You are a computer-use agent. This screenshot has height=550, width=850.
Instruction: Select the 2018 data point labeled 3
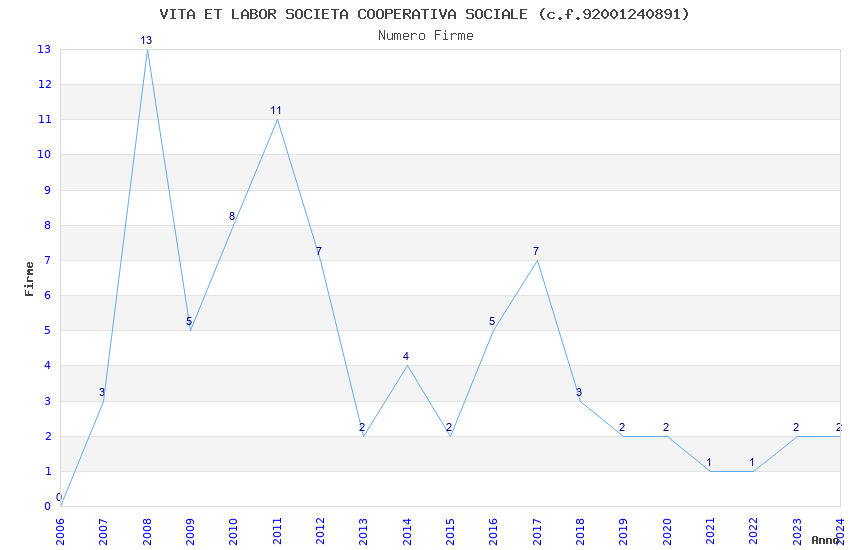(x=580, y=401)
